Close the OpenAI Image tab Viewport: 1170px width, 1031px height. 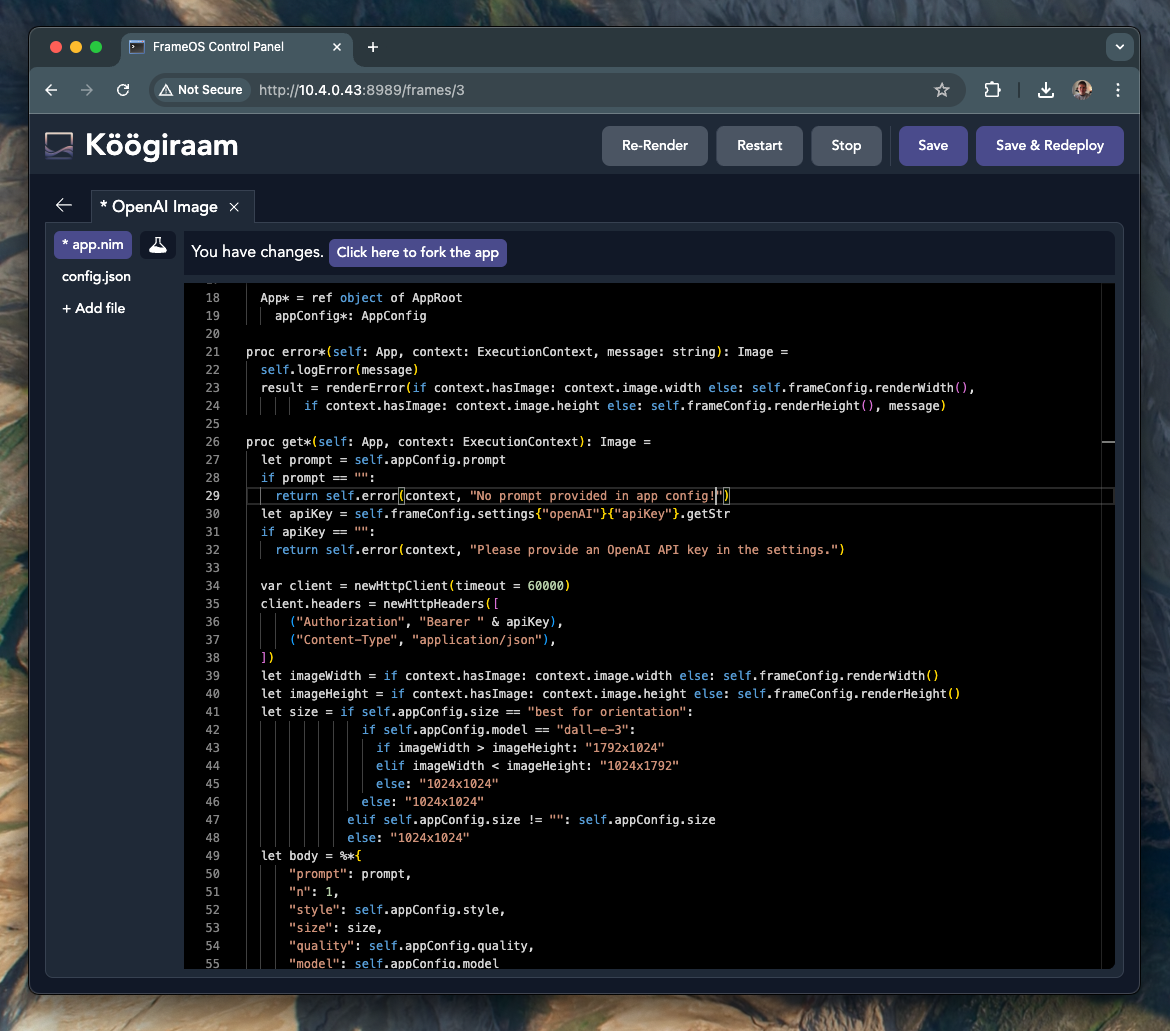[234, 207]
